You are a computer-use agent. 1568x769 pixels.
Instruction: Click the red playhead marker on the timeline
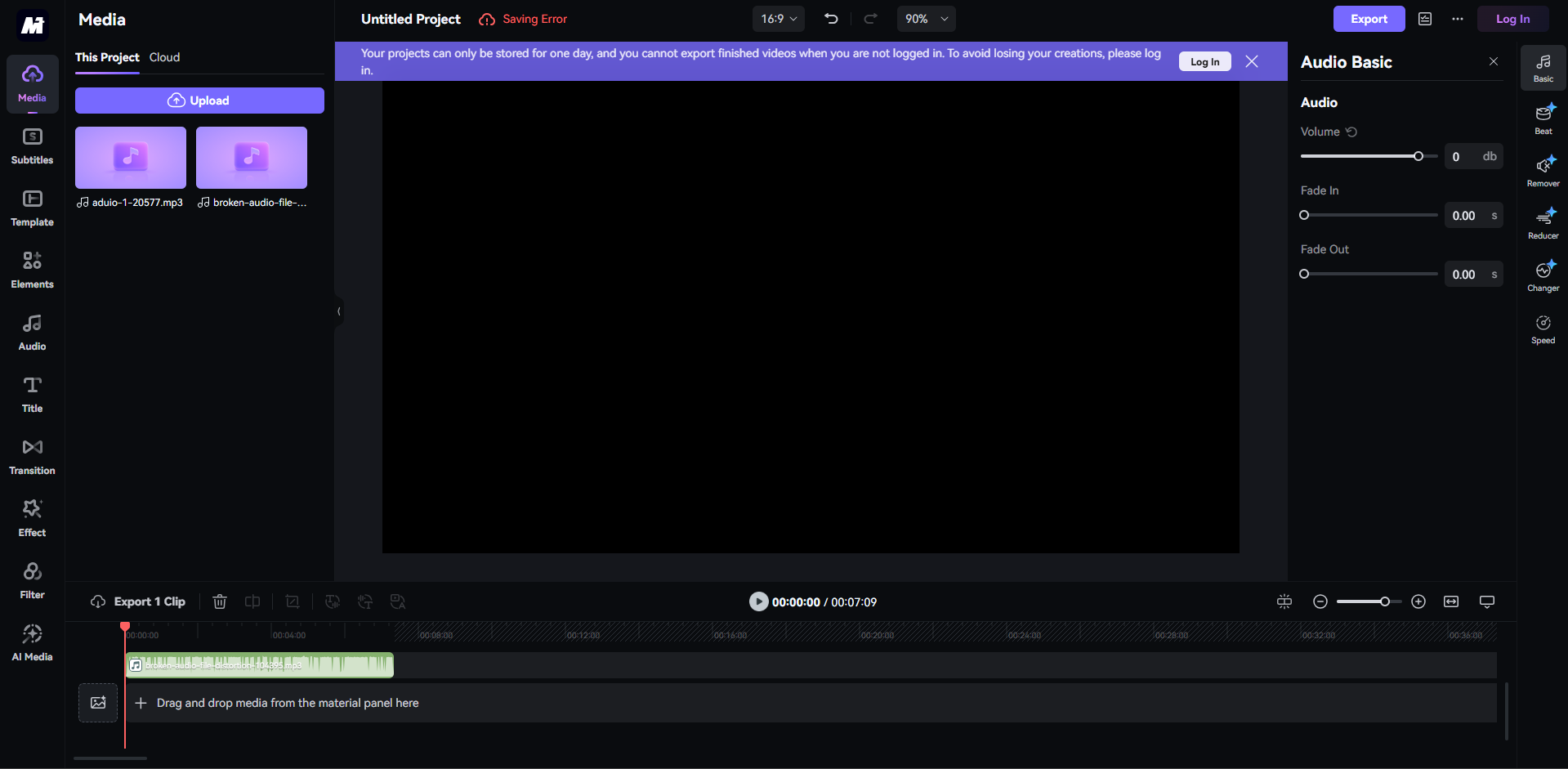tap(125, 627)
